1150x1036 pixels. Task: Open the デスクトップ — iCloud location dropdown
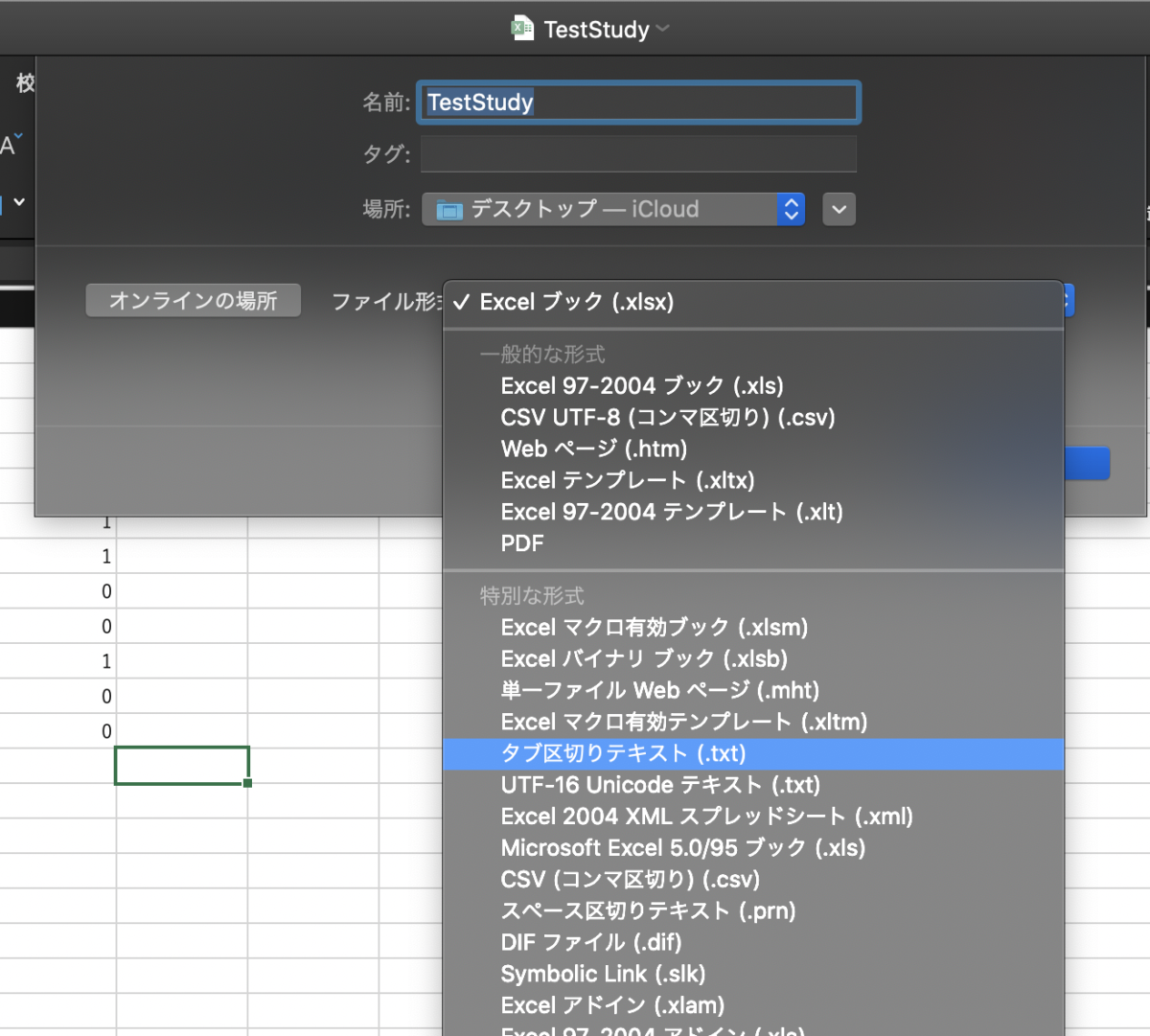click(x=613, y=209)
